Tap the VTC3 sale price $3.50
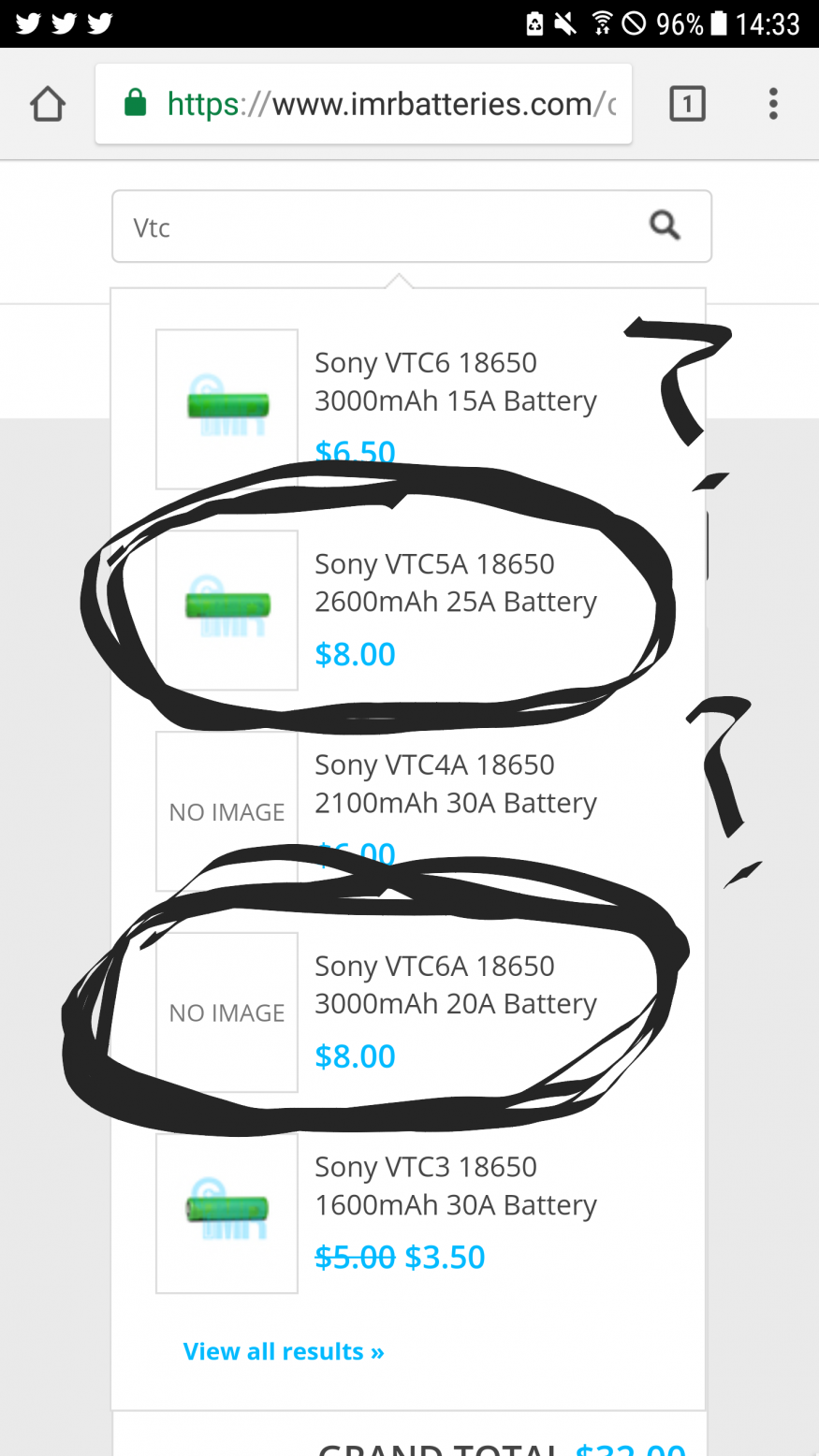The height and width of the screenshot is (1456, 819). 445,1257
